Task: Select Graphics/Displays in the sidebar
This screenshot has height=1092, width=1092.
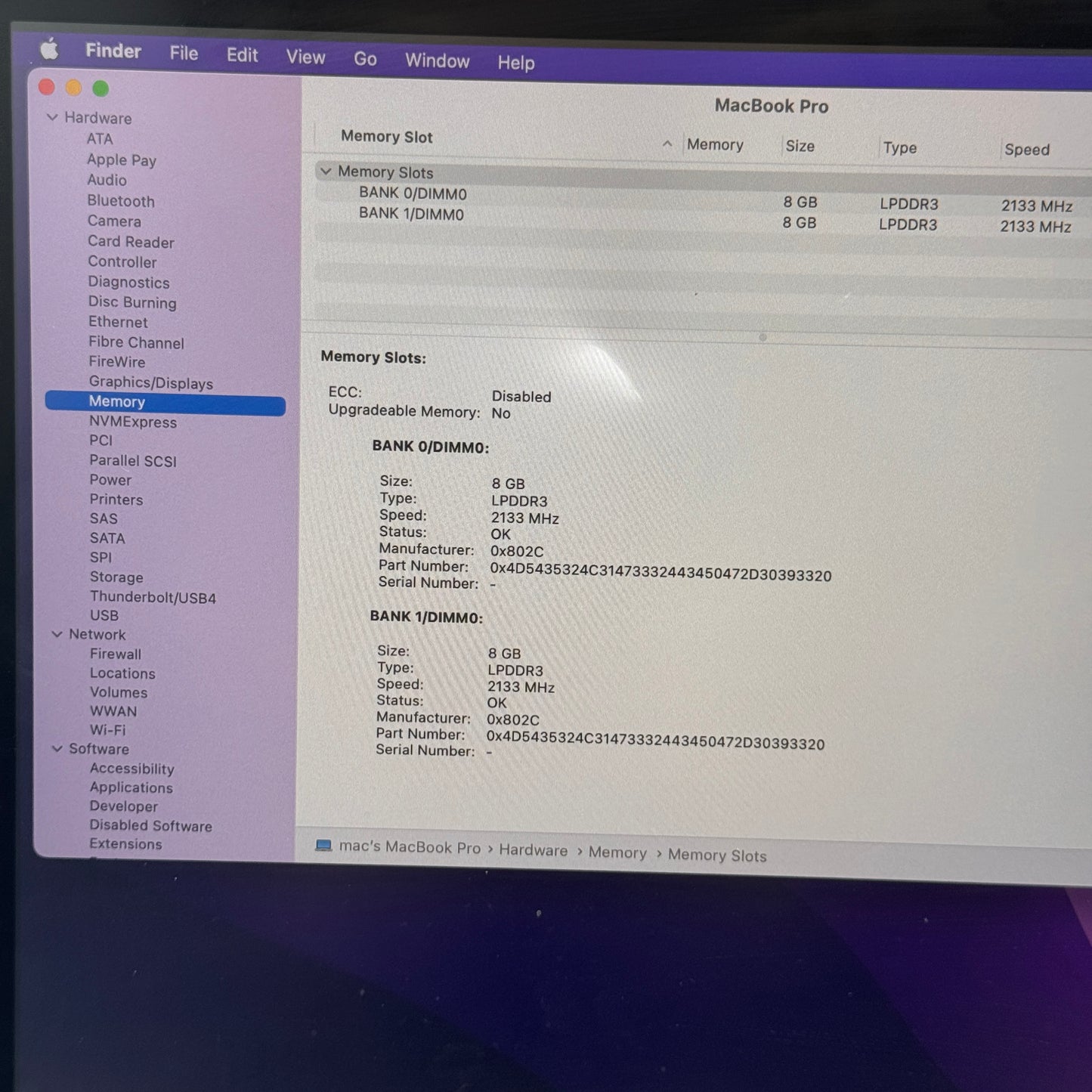Action: (151, 382)
